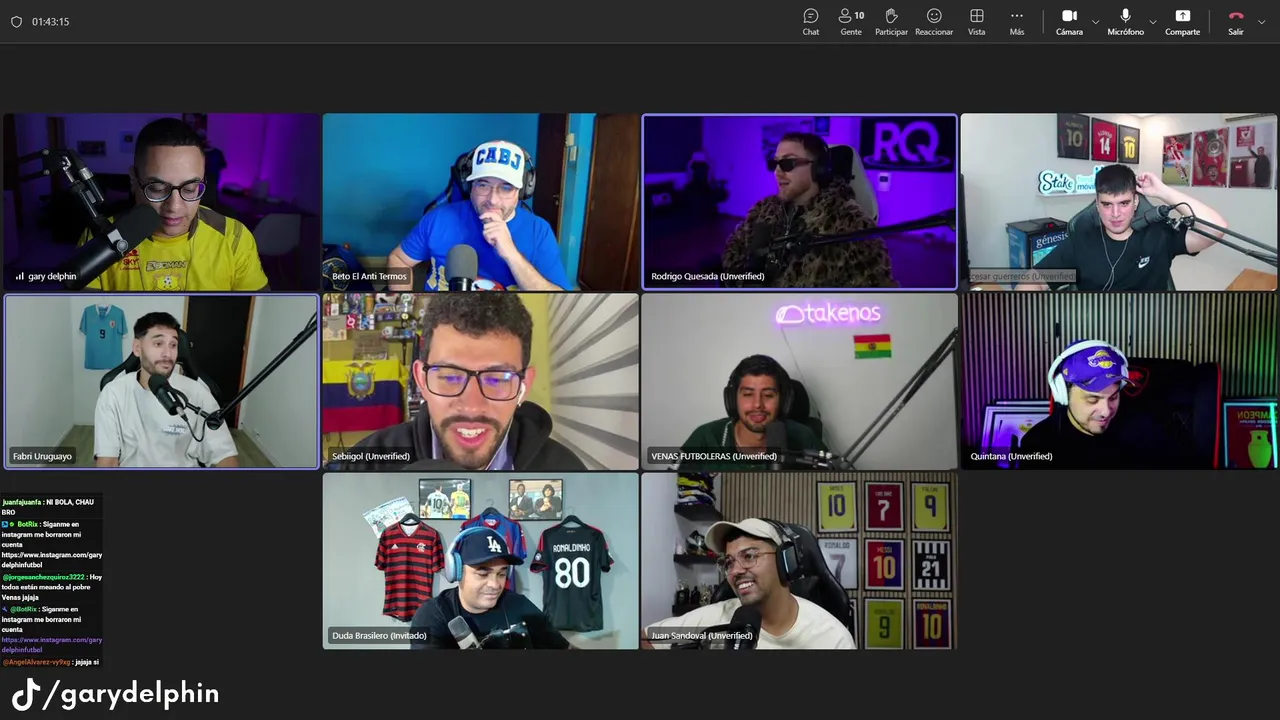The image size is (1280, 720).
Task: Select Sebiigol video tile
Action: pos(480,381)
